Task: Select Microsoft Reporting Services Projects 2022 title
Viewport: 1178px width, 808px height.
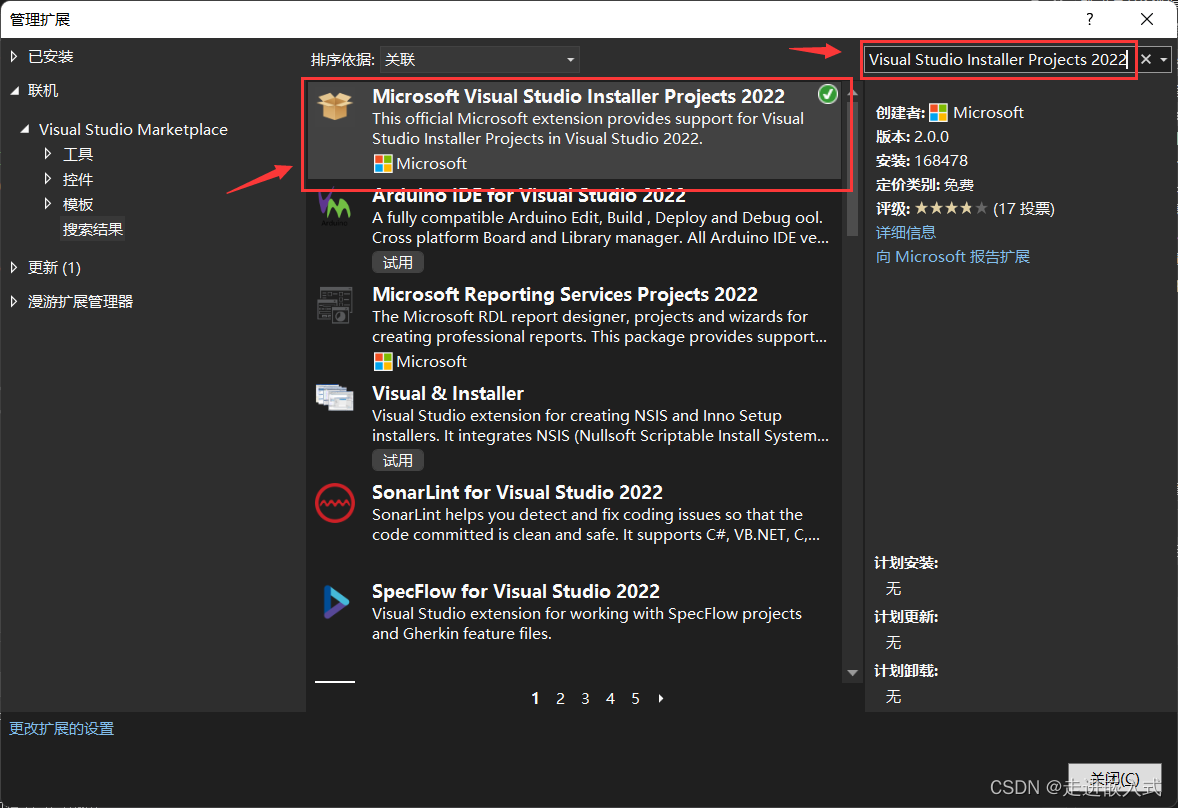Action: point(565,294)
